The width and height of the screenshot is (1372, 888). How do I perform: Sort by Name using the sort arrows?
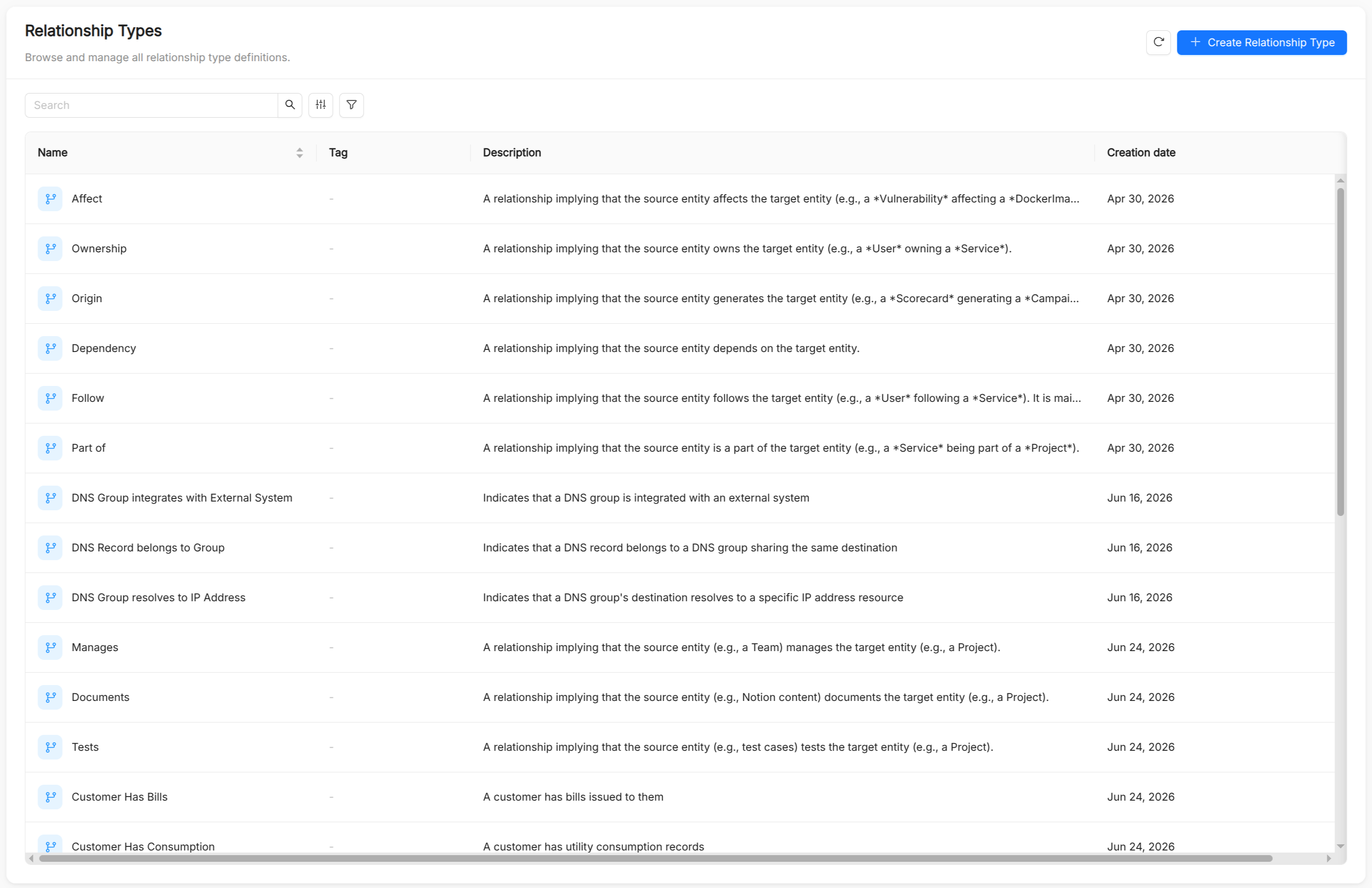click(299, 153)
